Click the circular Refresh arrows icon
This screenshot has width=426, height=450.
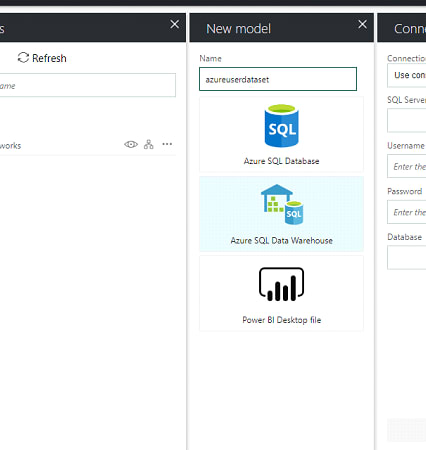pyautogui.click(x=23, y=58)
